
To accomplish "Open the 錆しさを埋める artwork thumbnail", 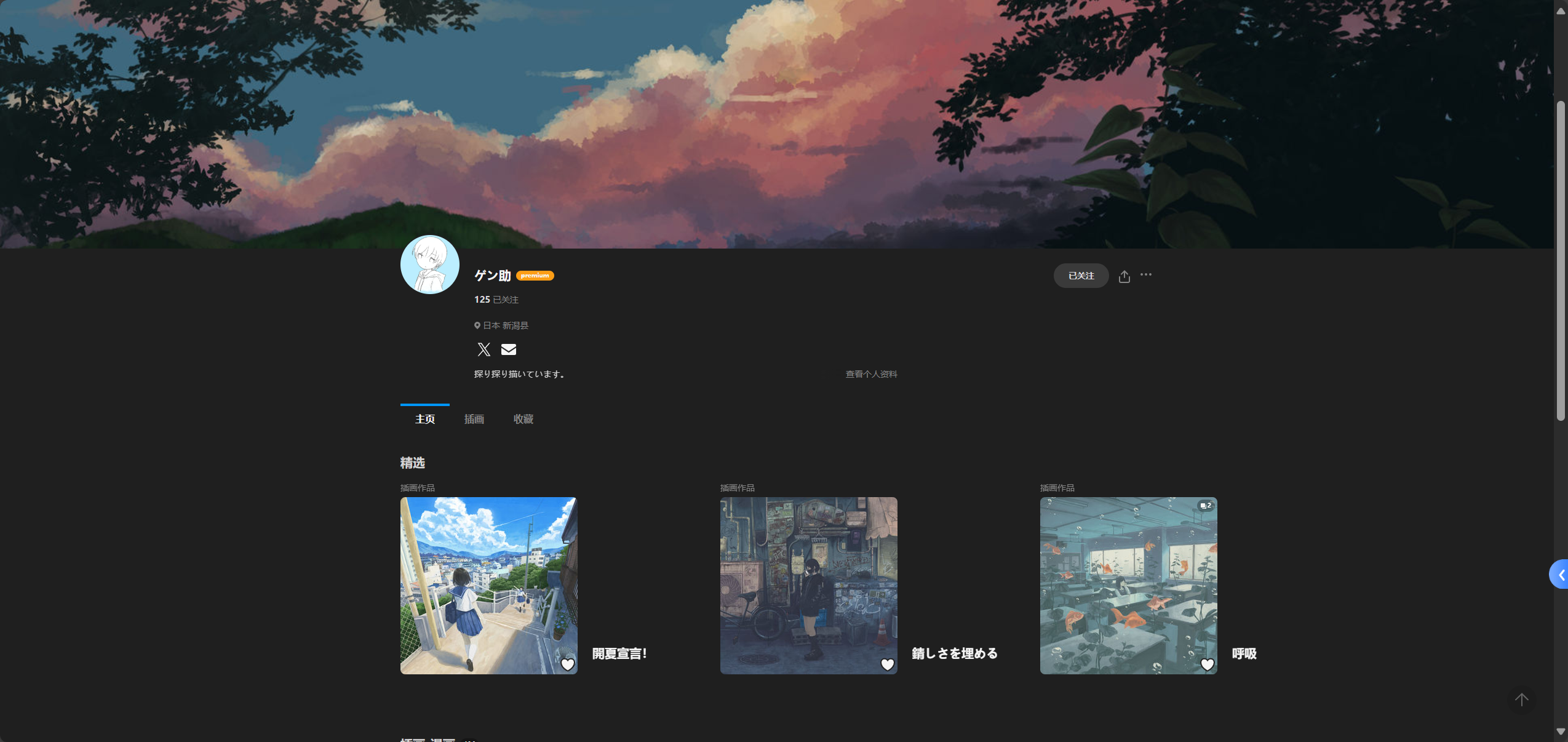I will point(809,586).
